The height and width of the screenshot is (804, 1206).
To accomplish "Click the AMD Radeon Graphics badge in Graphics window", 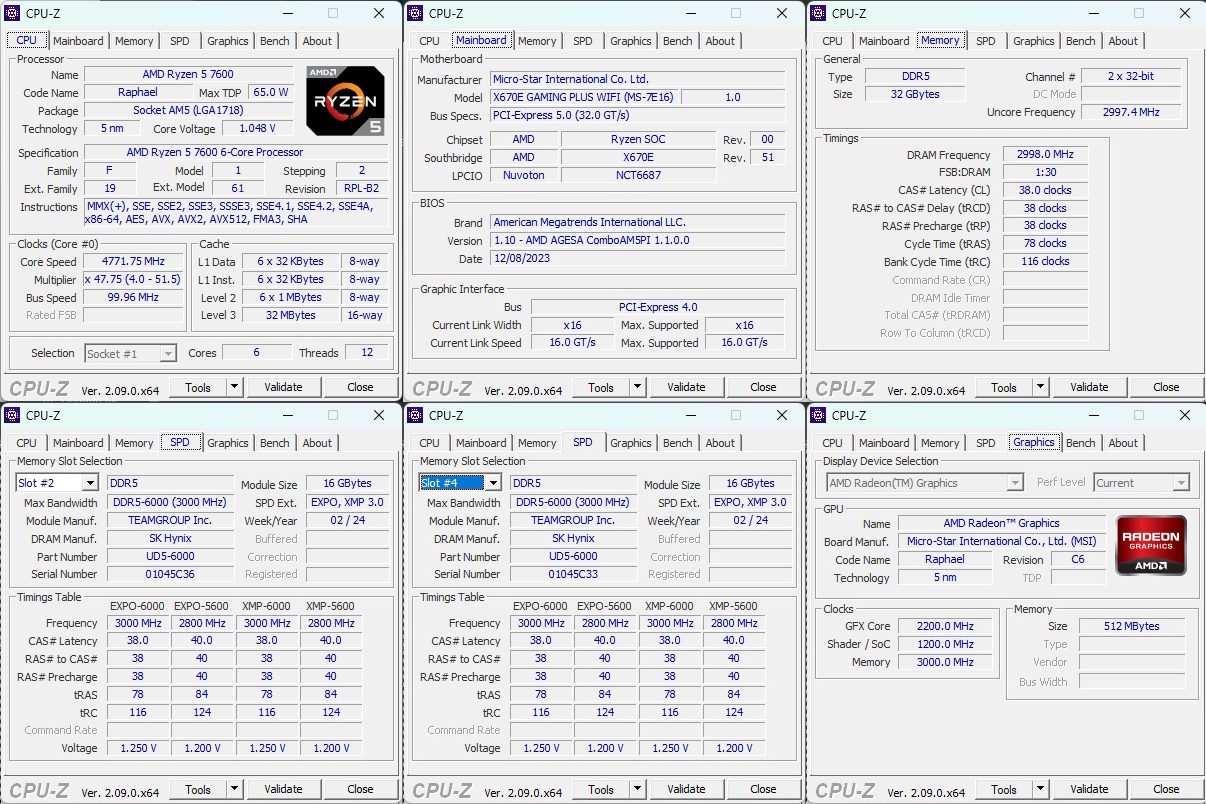I will click(x=1150, y=545).
